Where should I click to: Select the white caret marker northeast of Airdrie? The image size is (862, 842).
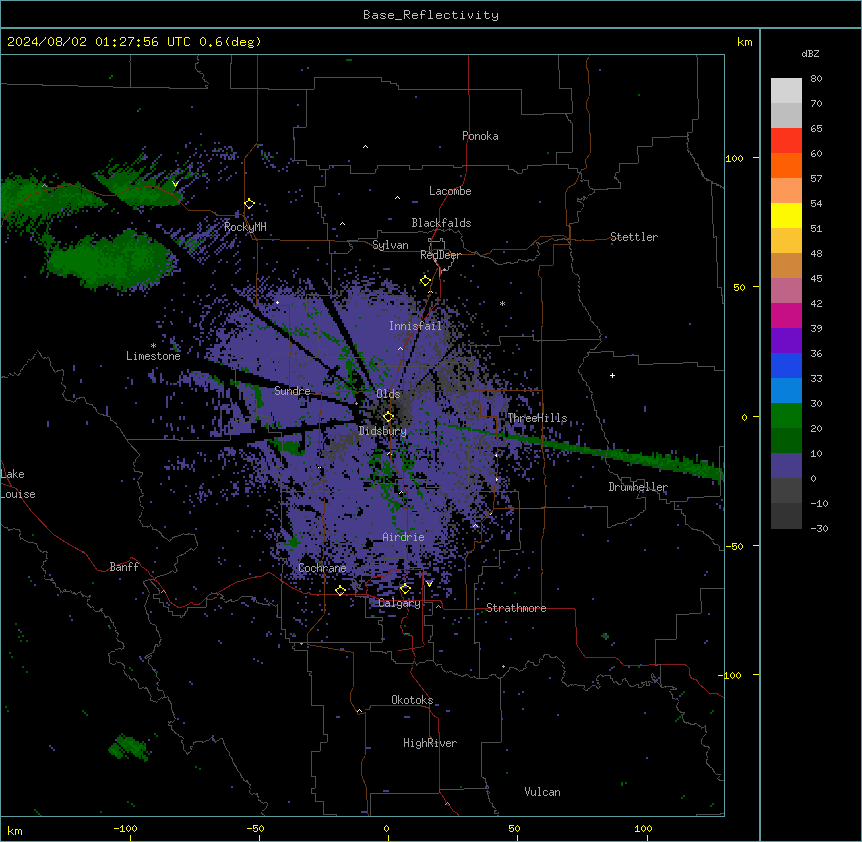tap(475, 525)
